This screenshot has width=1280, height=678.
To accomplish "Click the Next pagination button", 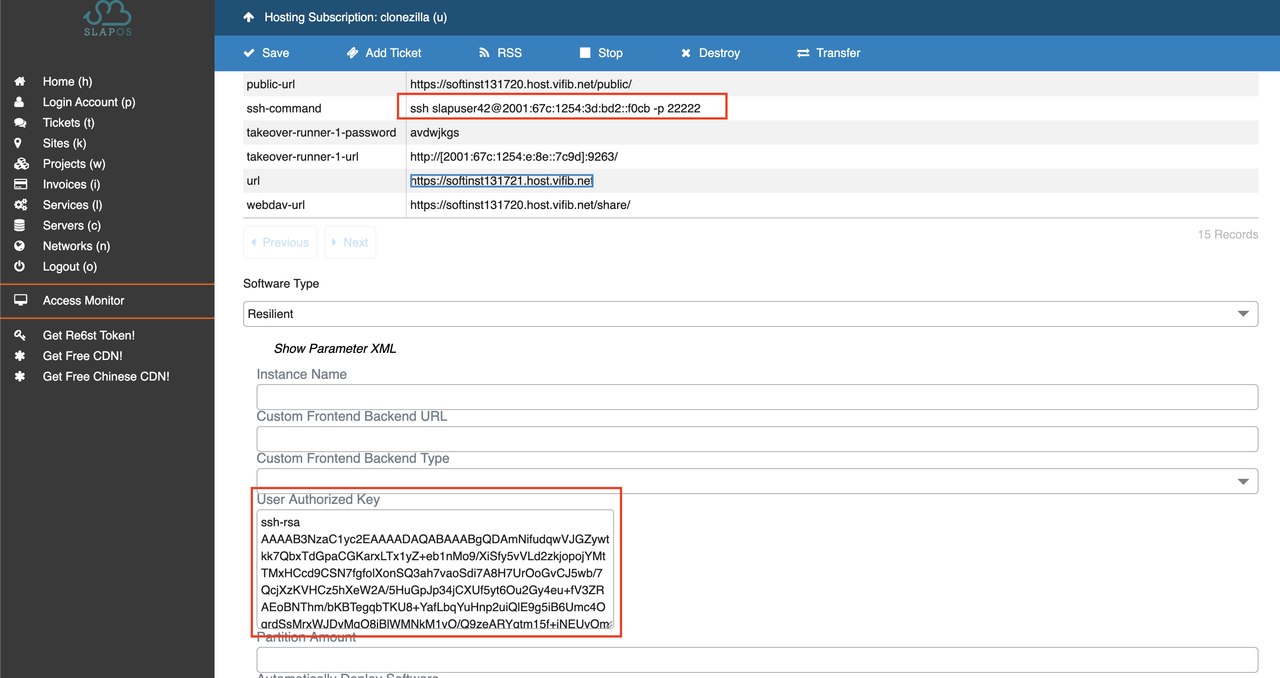I will (x=350, y=242).
